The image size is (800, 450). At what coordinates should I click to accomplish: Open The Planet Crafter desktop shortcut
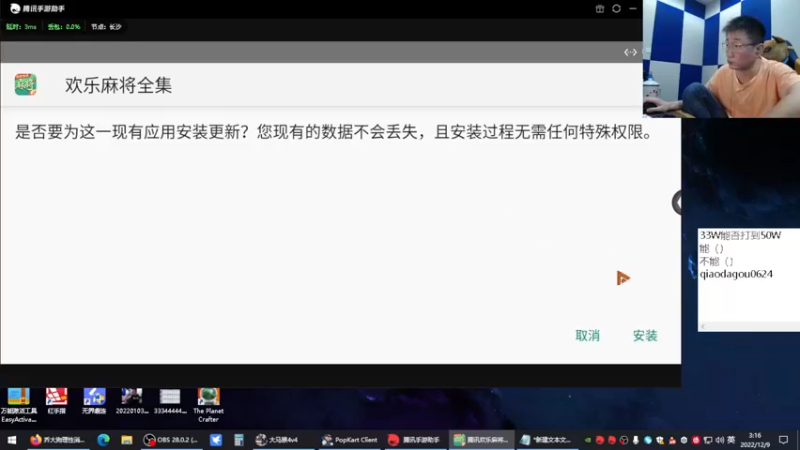pos(208,405)
